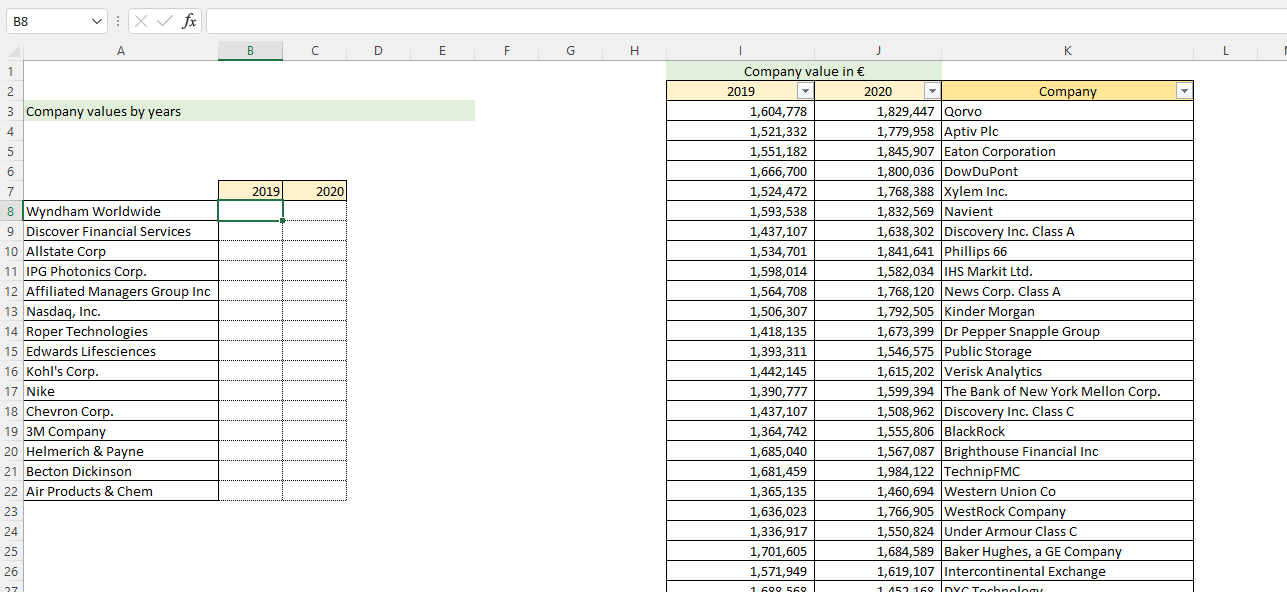Open the Company column filter dropdown arrow

point(1184,91)
